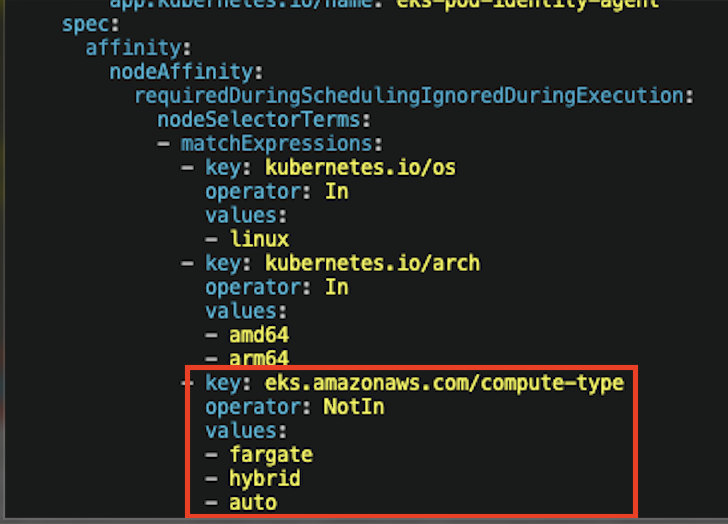Click the 'spec:' line
The image size is (728, 524).
click(91, 25)
